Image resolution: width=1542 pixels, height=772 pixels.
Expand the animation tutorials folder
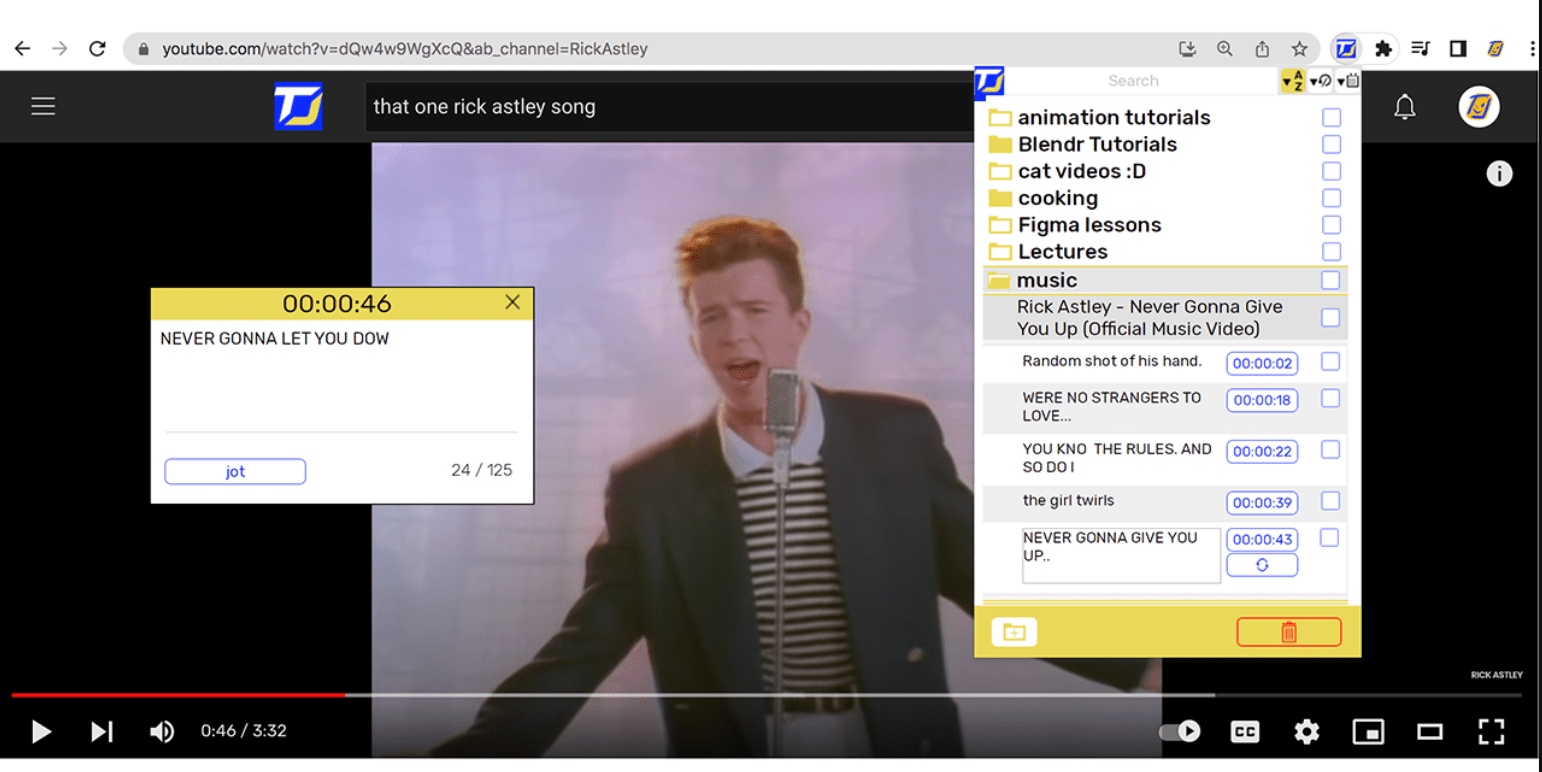point(1000,118)
